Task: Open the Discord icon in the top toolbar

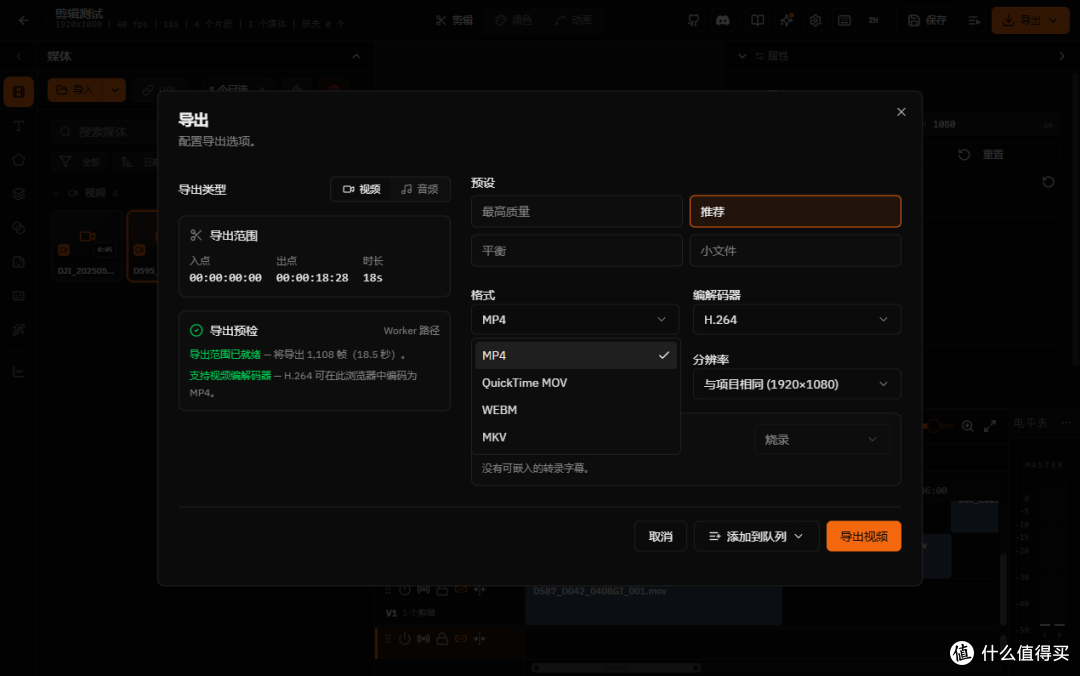Action: click(x=723, y=20)
